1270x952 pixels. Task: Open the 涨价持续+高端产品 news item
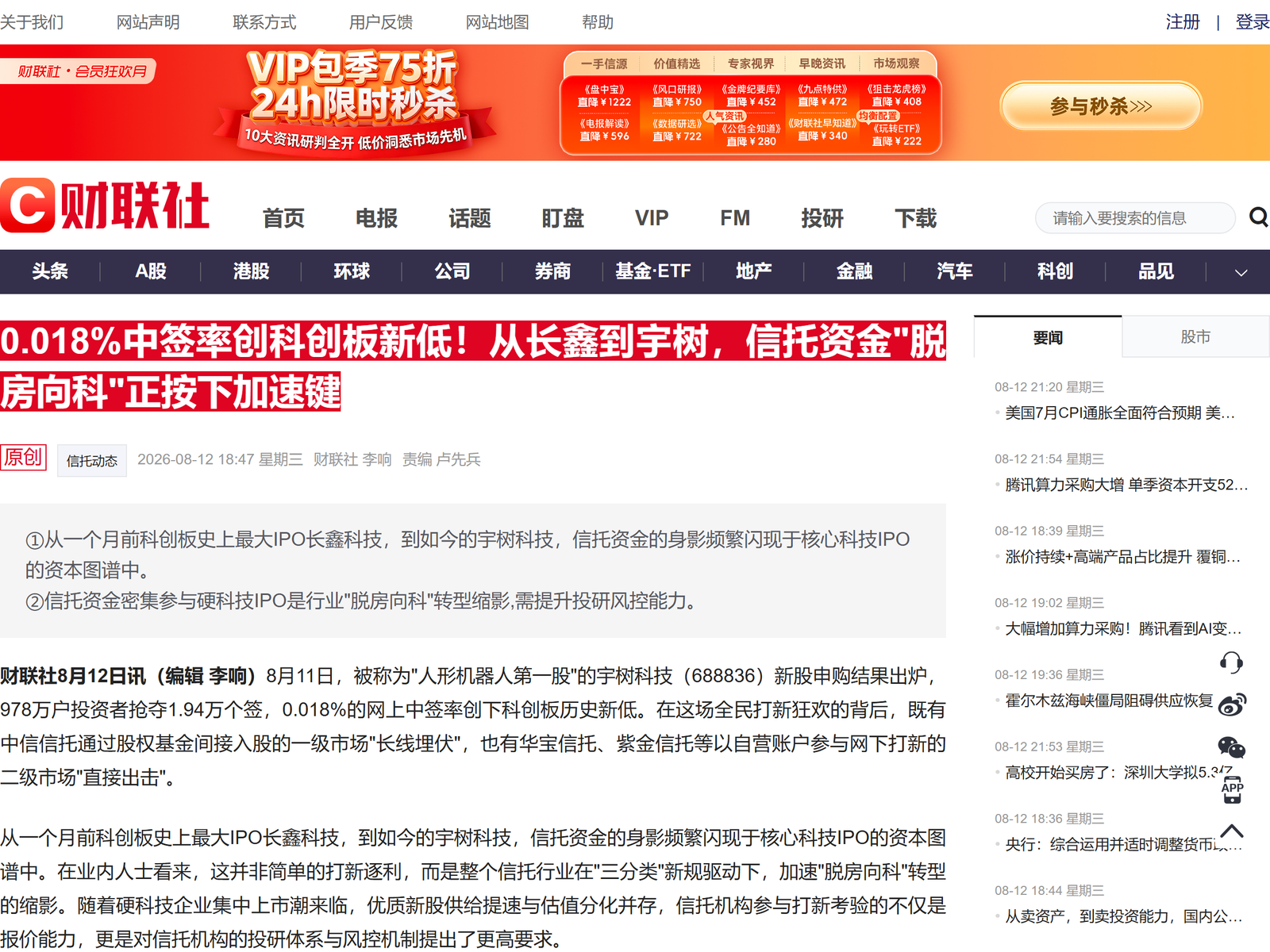coord(1122,557)
